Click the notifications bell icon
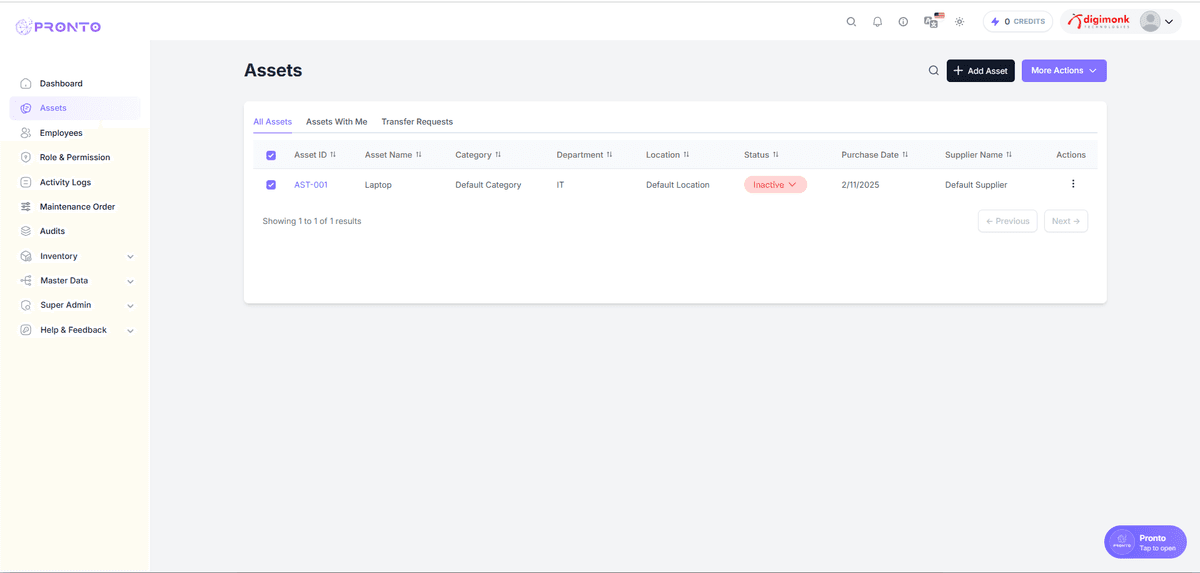The image size is (1200, 573). [x=877, y=22]
